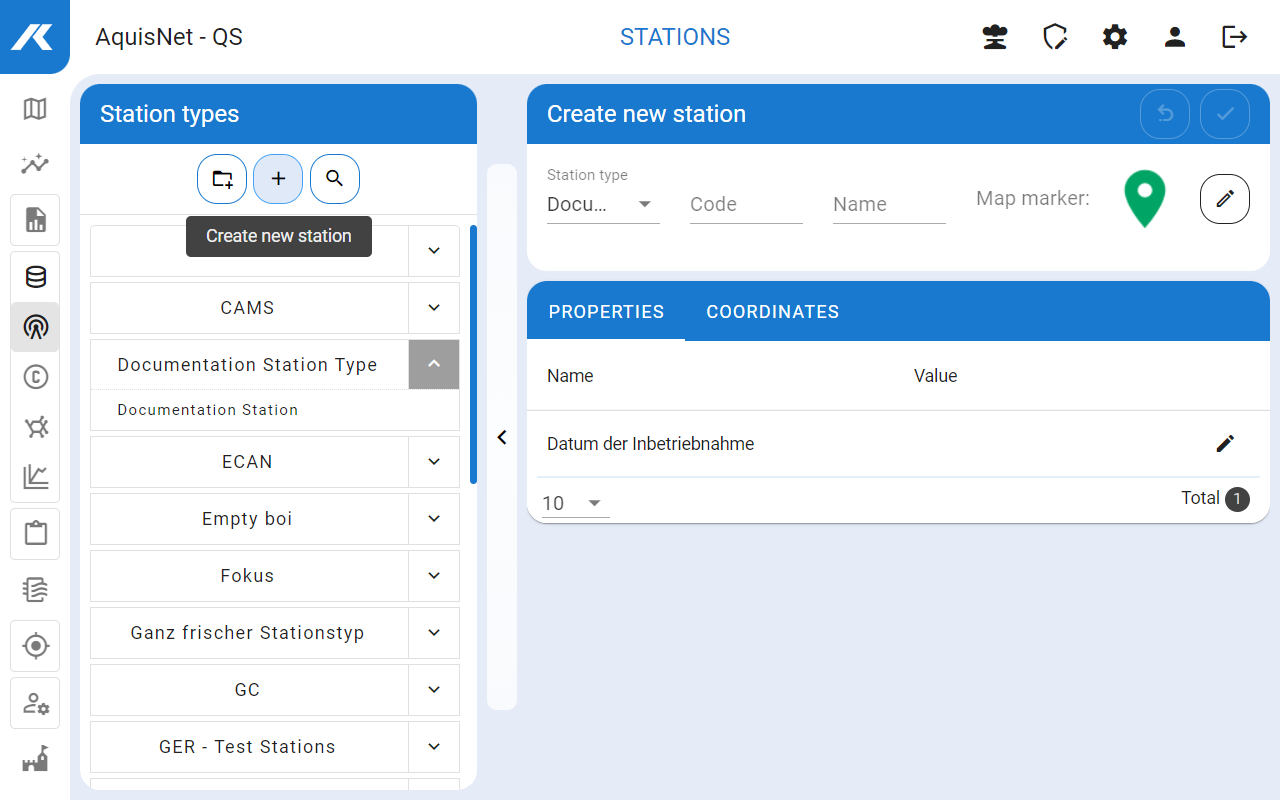Click the settings gear icon
The width and height of the screenshot is (1280, 800).
[1115, 37]
